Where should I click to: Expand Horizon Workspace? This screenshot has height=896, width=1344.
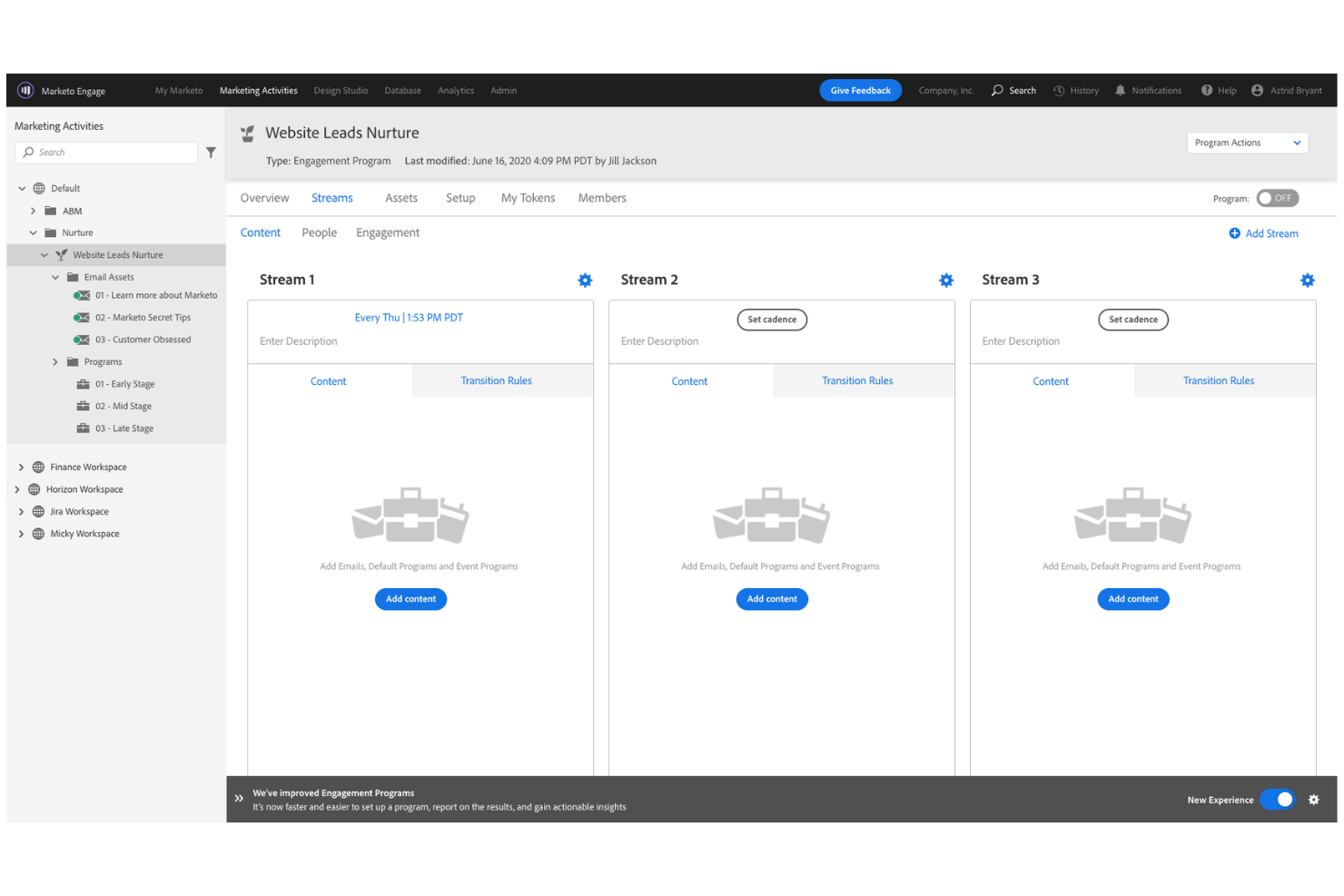[x=17, y=489]
